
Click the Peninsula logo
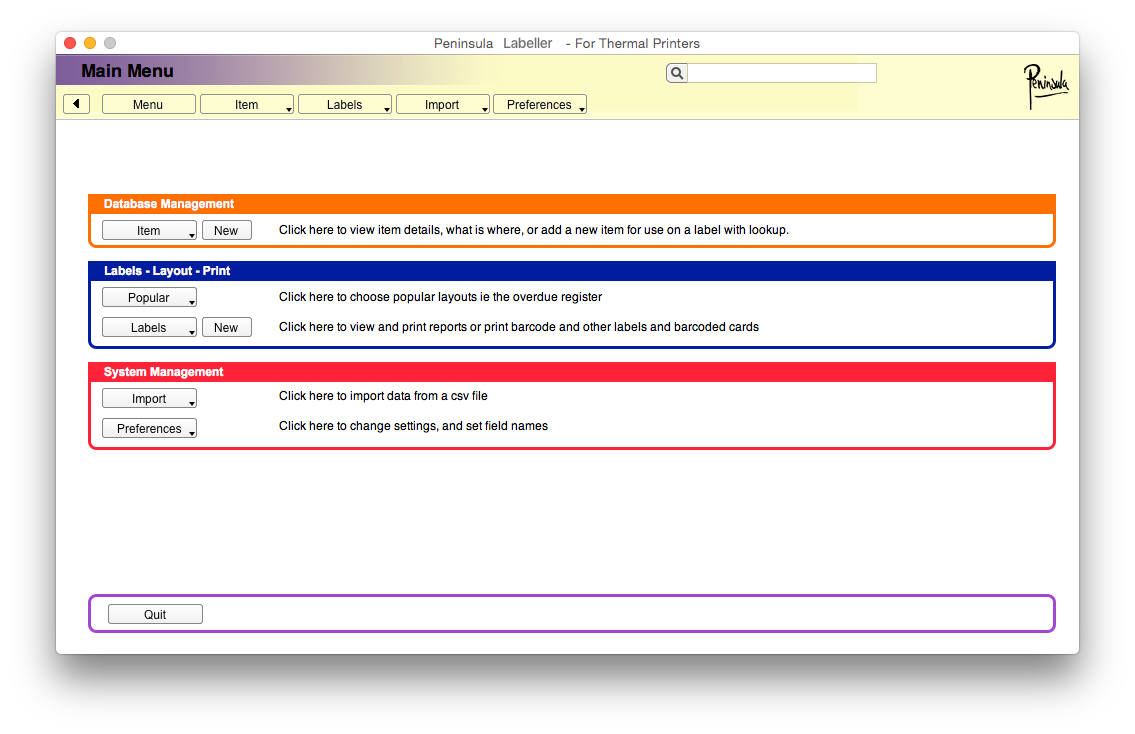[x=1045, y=86]
